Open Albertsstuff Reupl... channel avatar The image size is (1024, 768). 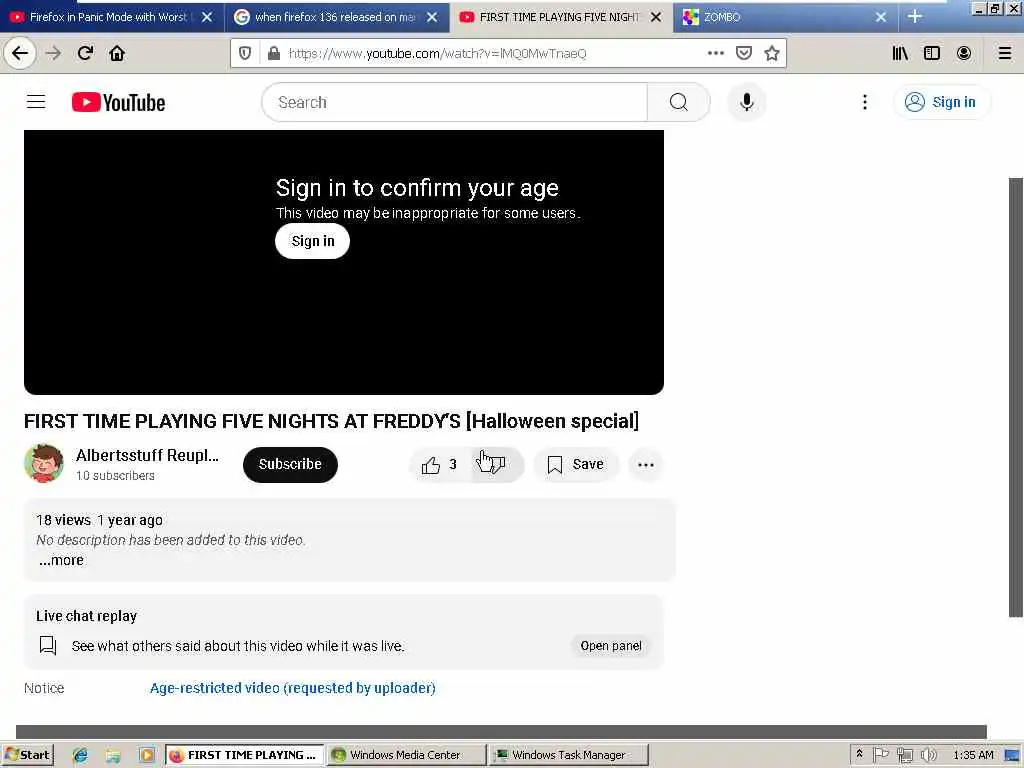[x=44, y=464]
